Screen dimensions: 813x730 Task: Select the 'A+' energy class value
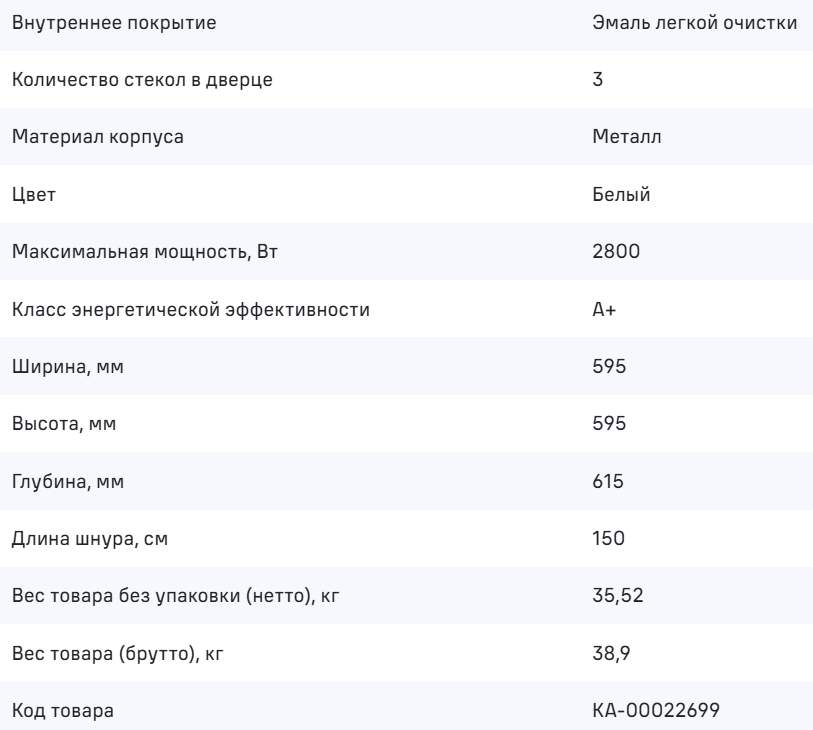coord(605,310)
